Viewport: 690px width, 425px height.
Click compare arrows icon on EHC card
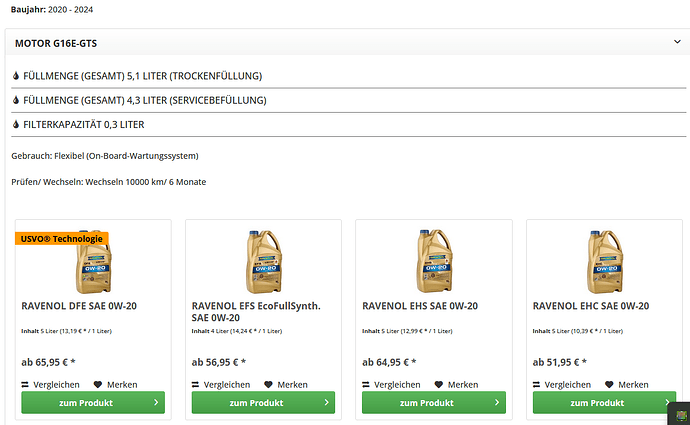coord(536,385)
